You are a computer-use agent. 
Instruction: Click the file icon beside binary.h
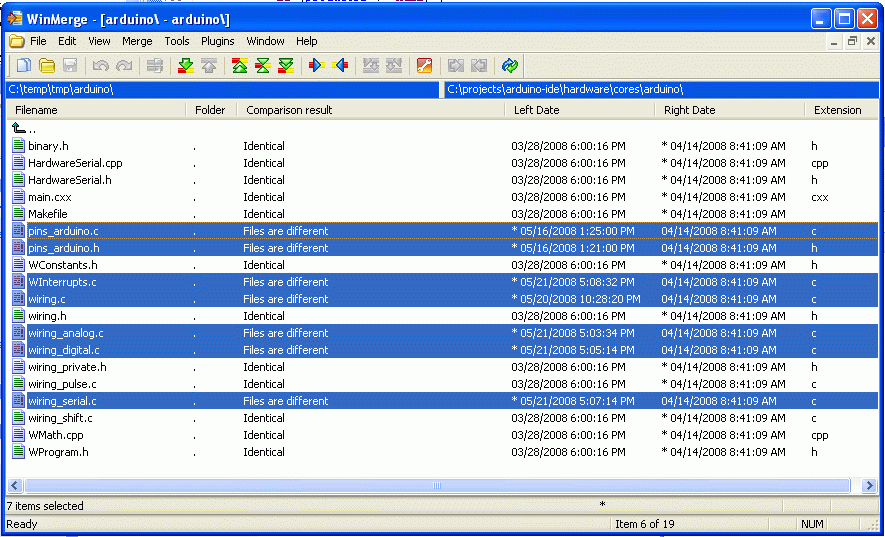(19, 146)
